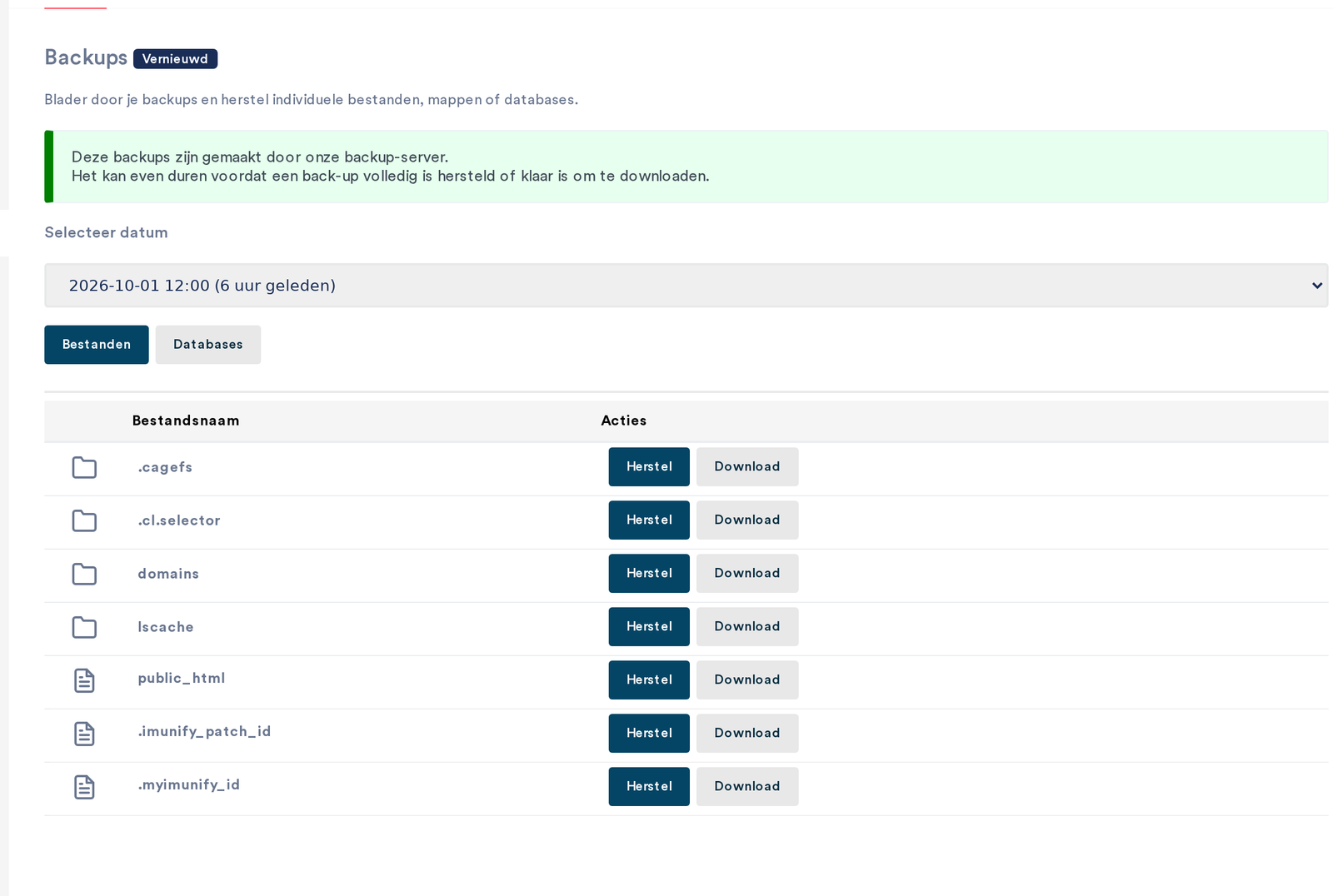Click the folder icon beside .cl.selector
The image size is (1333, 896).
84,521
